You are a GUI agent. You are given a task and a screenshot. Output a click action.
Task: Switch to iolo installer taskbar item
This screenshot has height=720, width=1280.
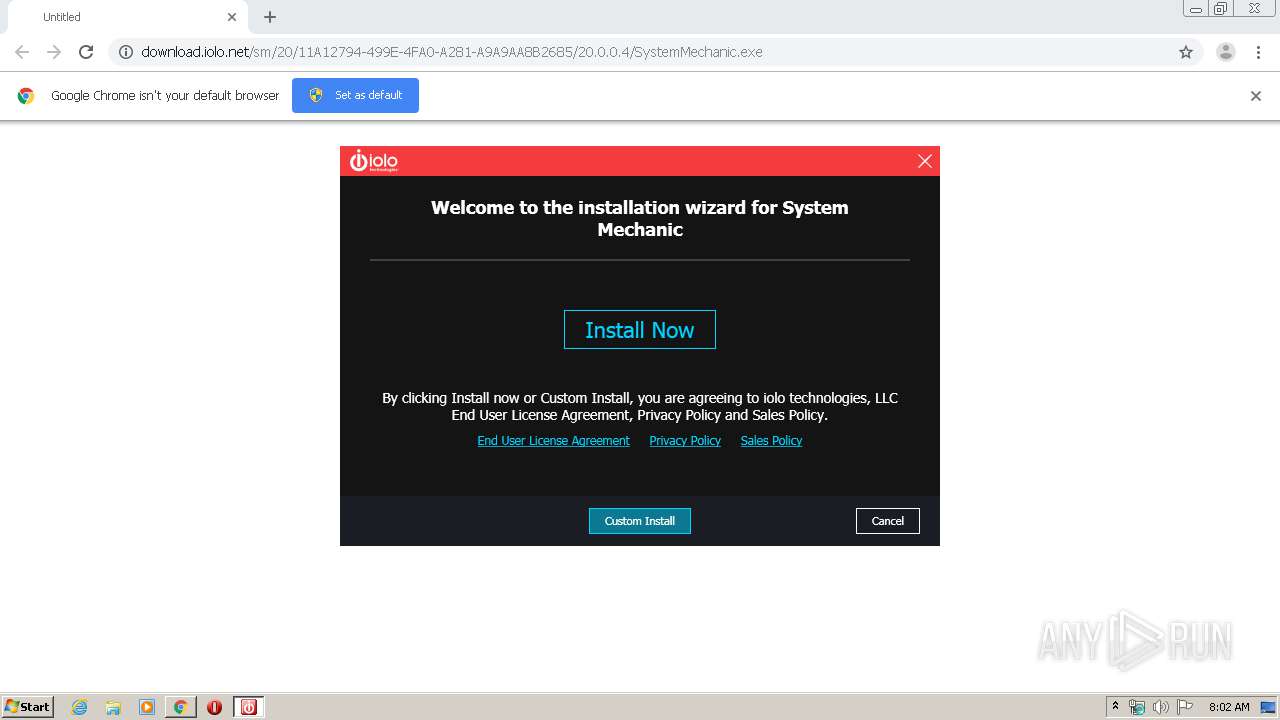tap(249, 707)
